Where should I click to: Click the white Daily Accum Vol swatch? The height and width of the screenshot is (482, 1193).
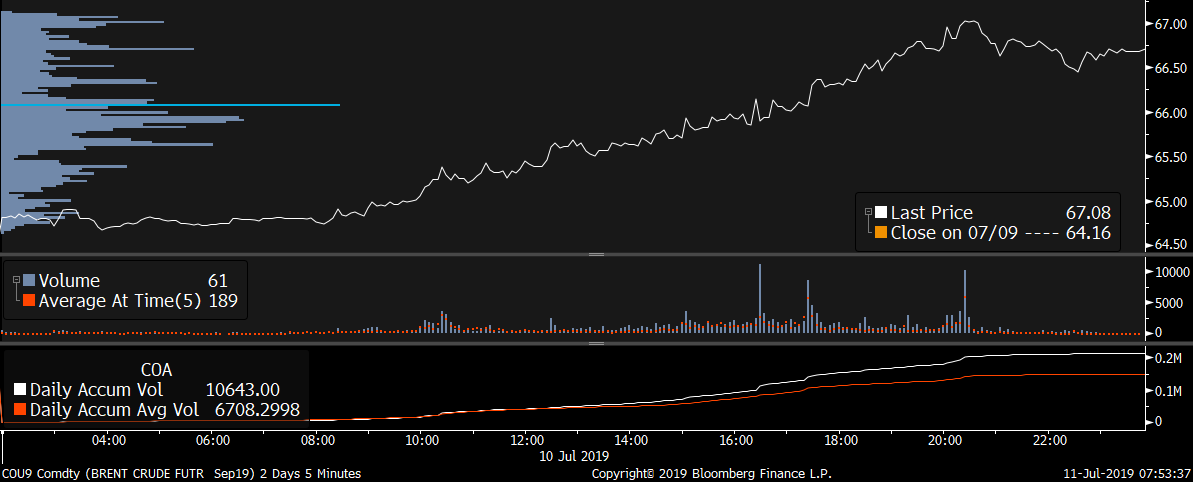[x=20, y=391]
